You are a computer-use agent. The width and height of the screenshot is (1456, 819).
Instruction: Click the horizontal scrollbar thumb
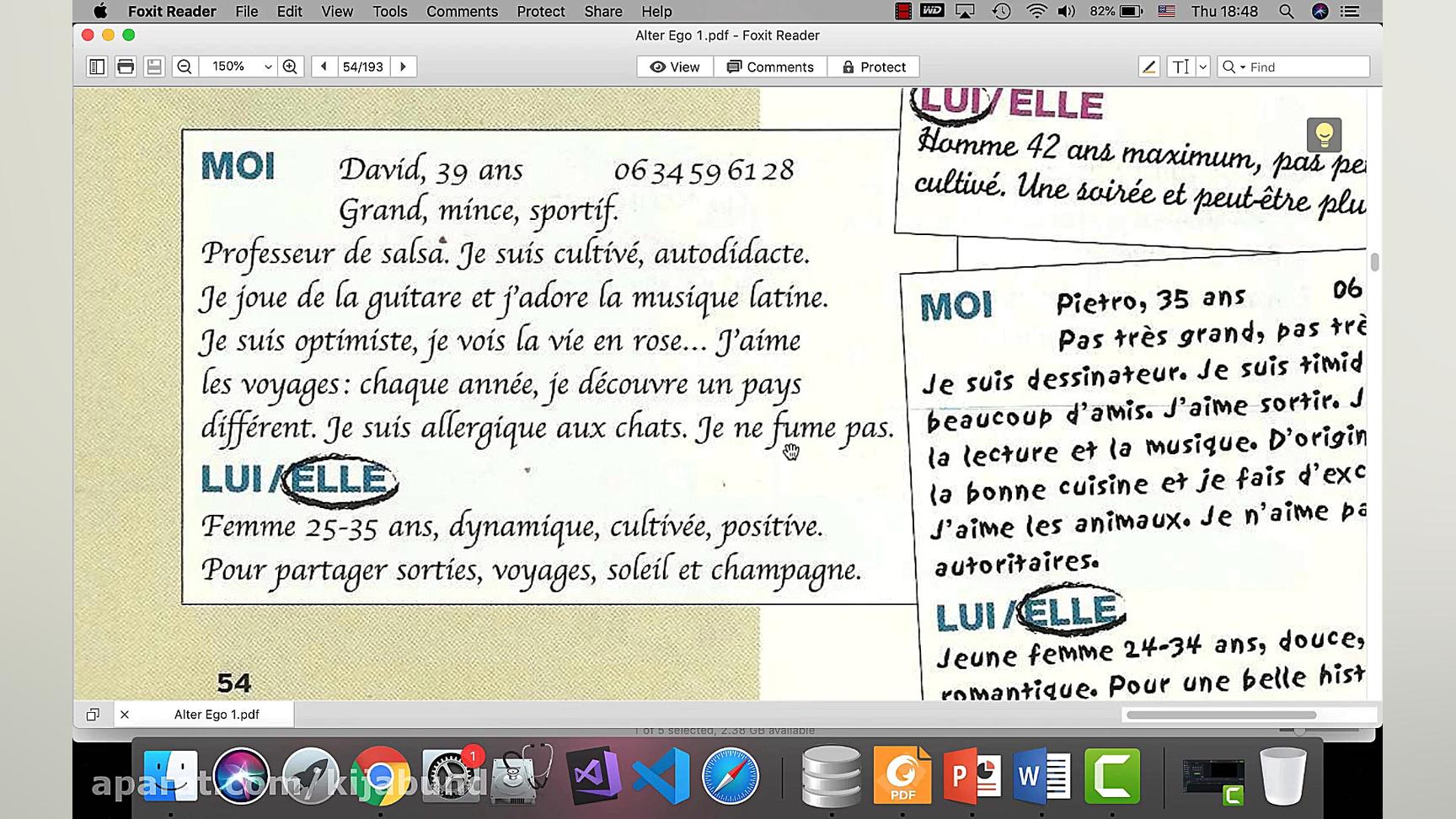(x=1221, y=715)
